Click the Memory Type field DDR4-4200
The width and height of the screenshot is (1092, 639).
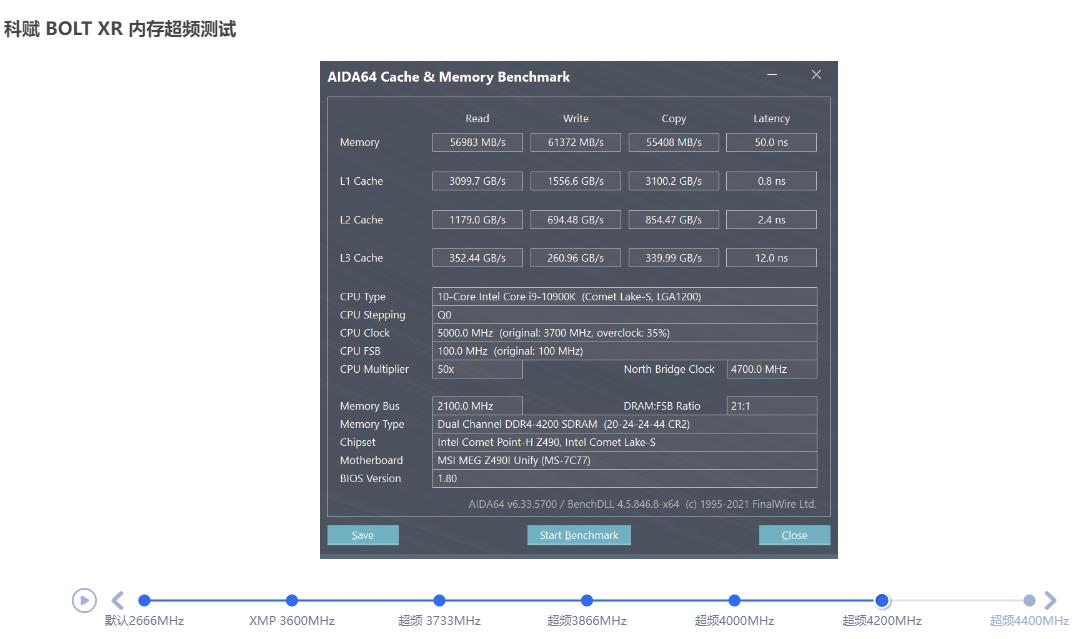(x=625, y=424)
